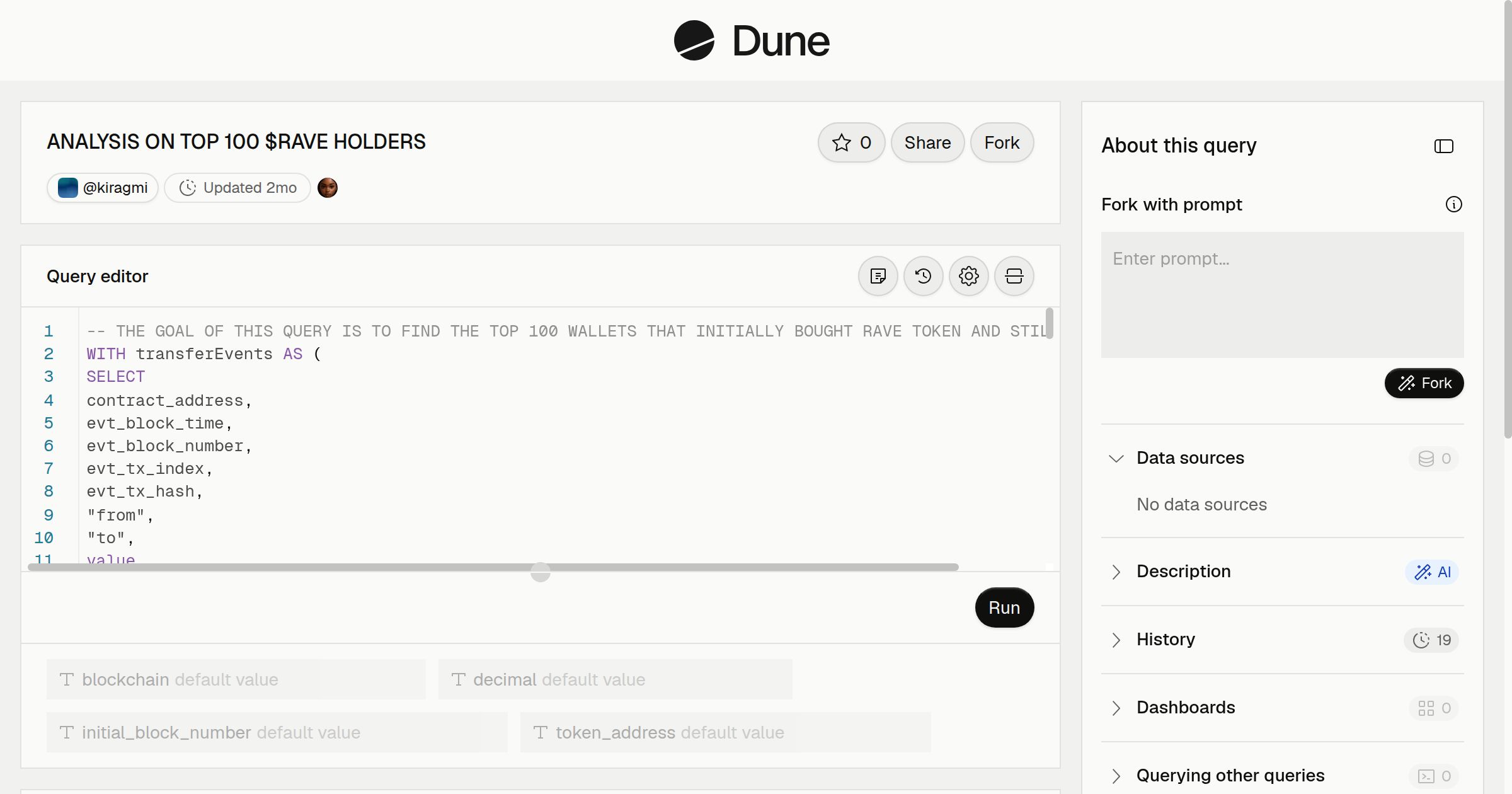Image resolution: width=1512 pixels, height=794 pixels.
Task: Expand the Description section
Action: coord(1116,572)
